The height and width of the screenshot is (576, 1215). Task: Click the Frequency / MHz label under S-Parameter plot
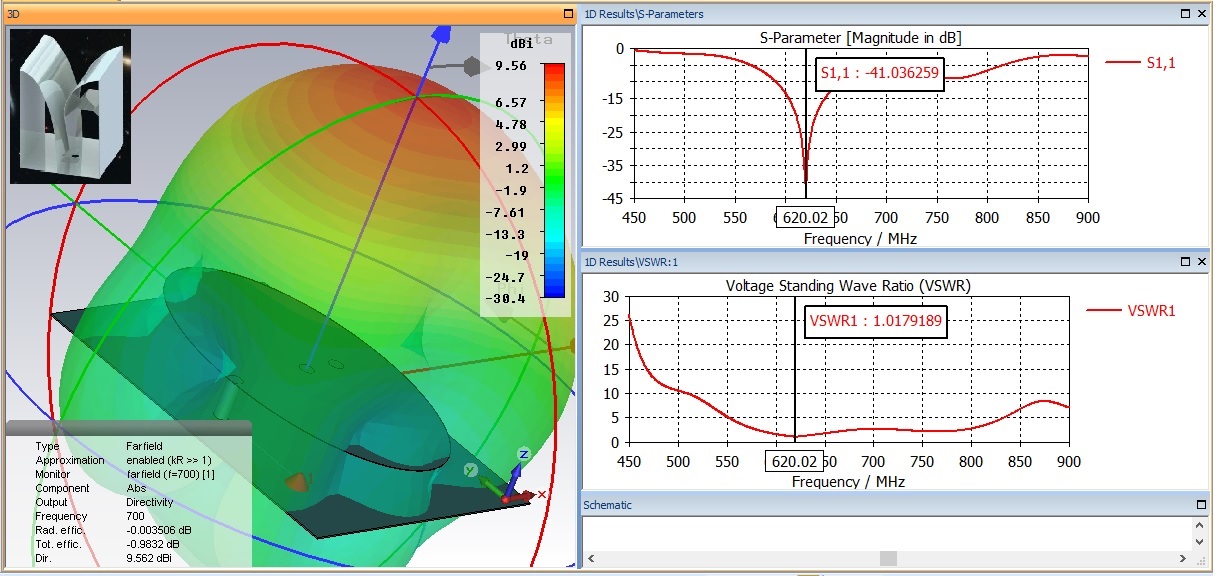[860, 239]
